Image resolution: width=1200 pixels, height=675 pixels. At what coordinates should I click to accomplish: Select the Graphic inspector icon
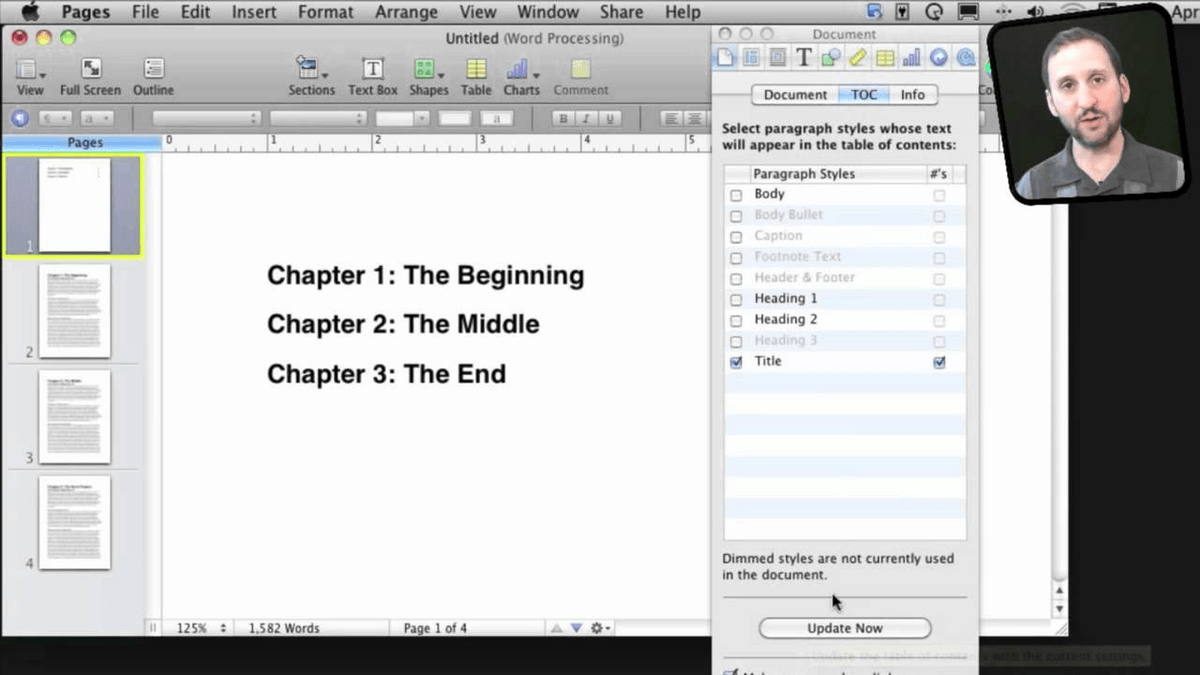pyautogui.click(x=831, y=58)
